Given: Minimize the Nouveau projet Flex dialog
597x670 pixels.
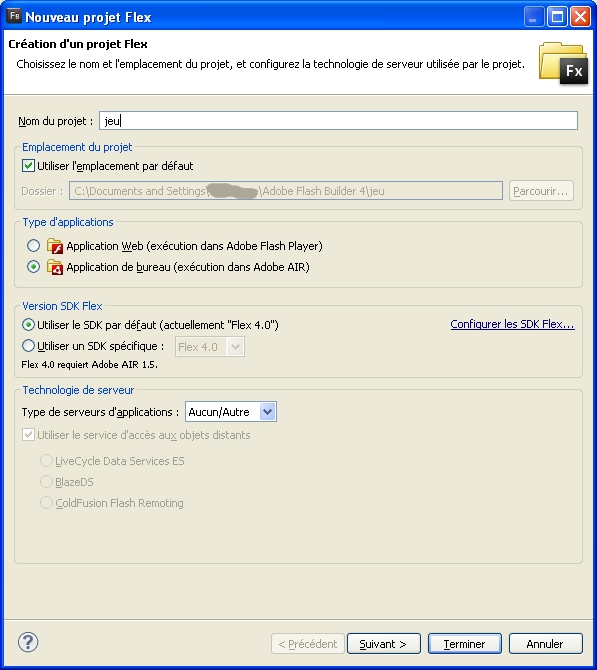Looking at the screenshot, I should coord(534,17).
